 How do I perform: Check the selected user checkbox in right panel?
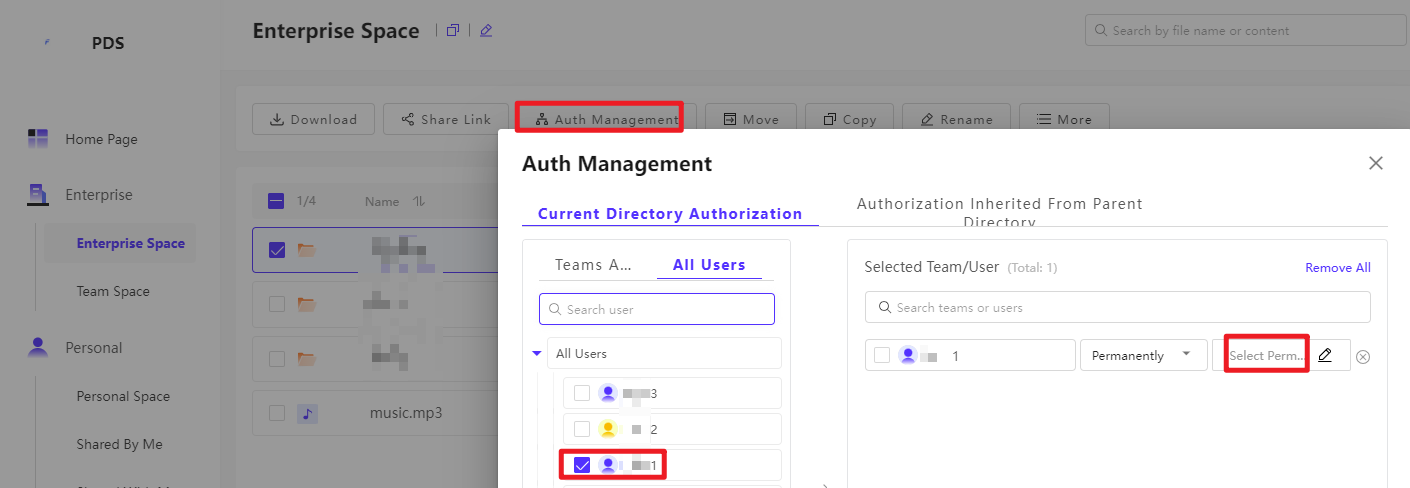click(882, 355)
